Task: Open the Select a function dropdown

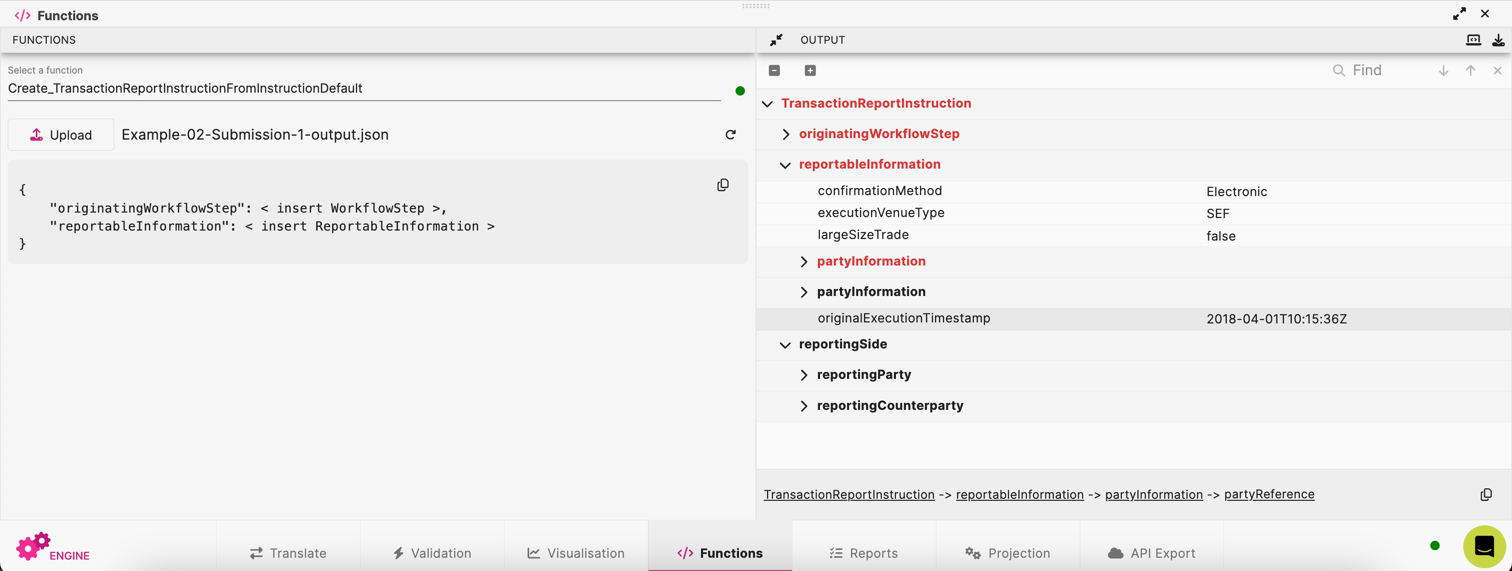Action: (x=364, y=88)
